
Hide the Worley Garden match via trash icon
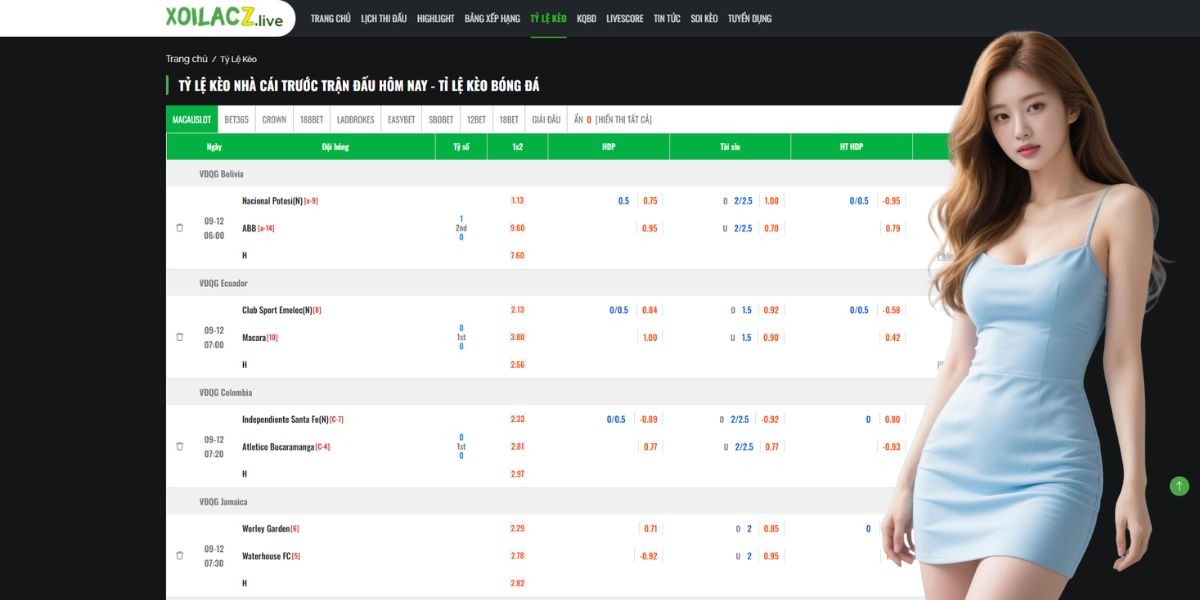(180, 555)
